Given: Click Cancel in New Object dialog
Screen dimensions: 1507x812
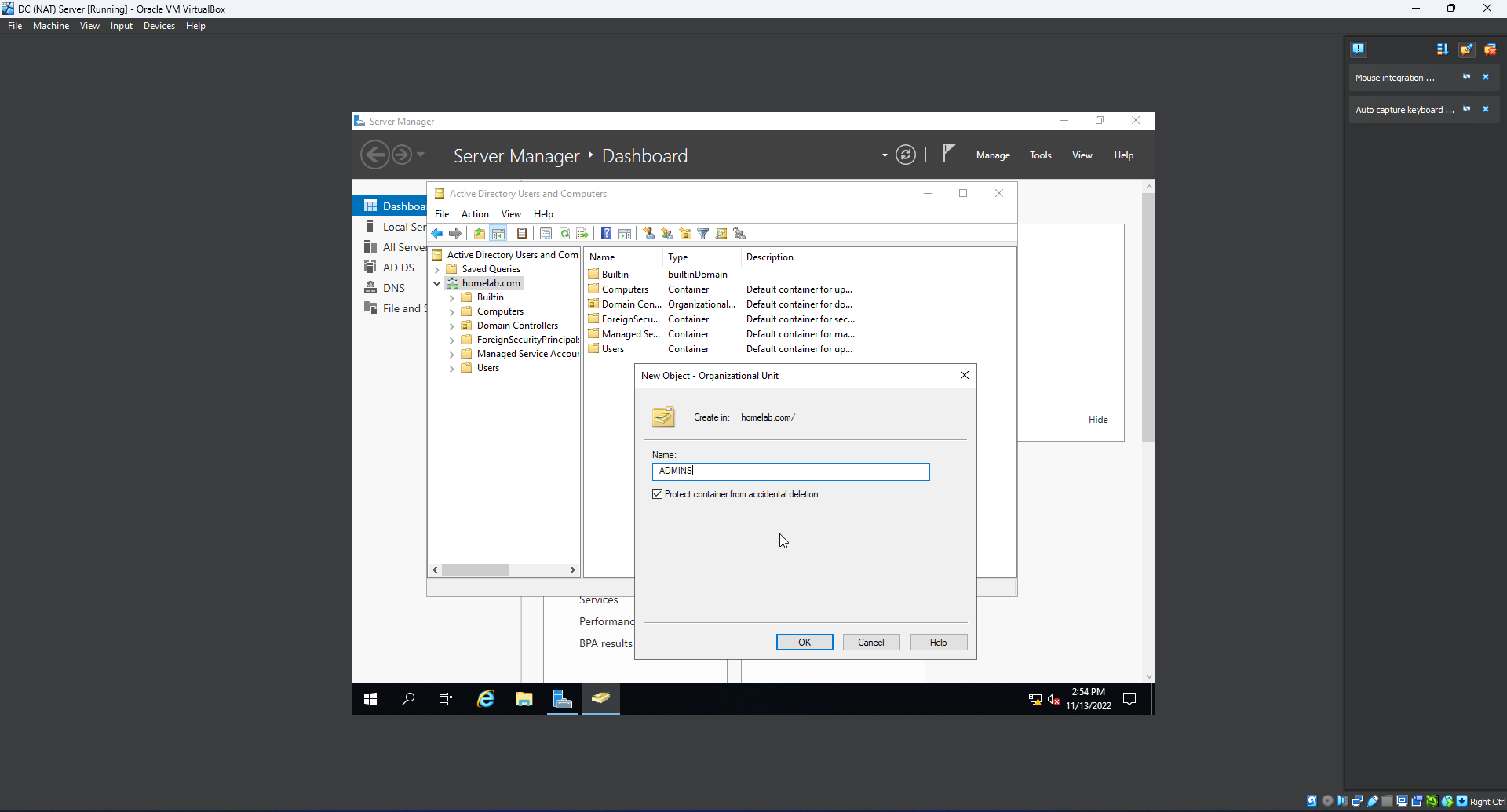Looking at the screenshot, I should click(x=871, y=643).
